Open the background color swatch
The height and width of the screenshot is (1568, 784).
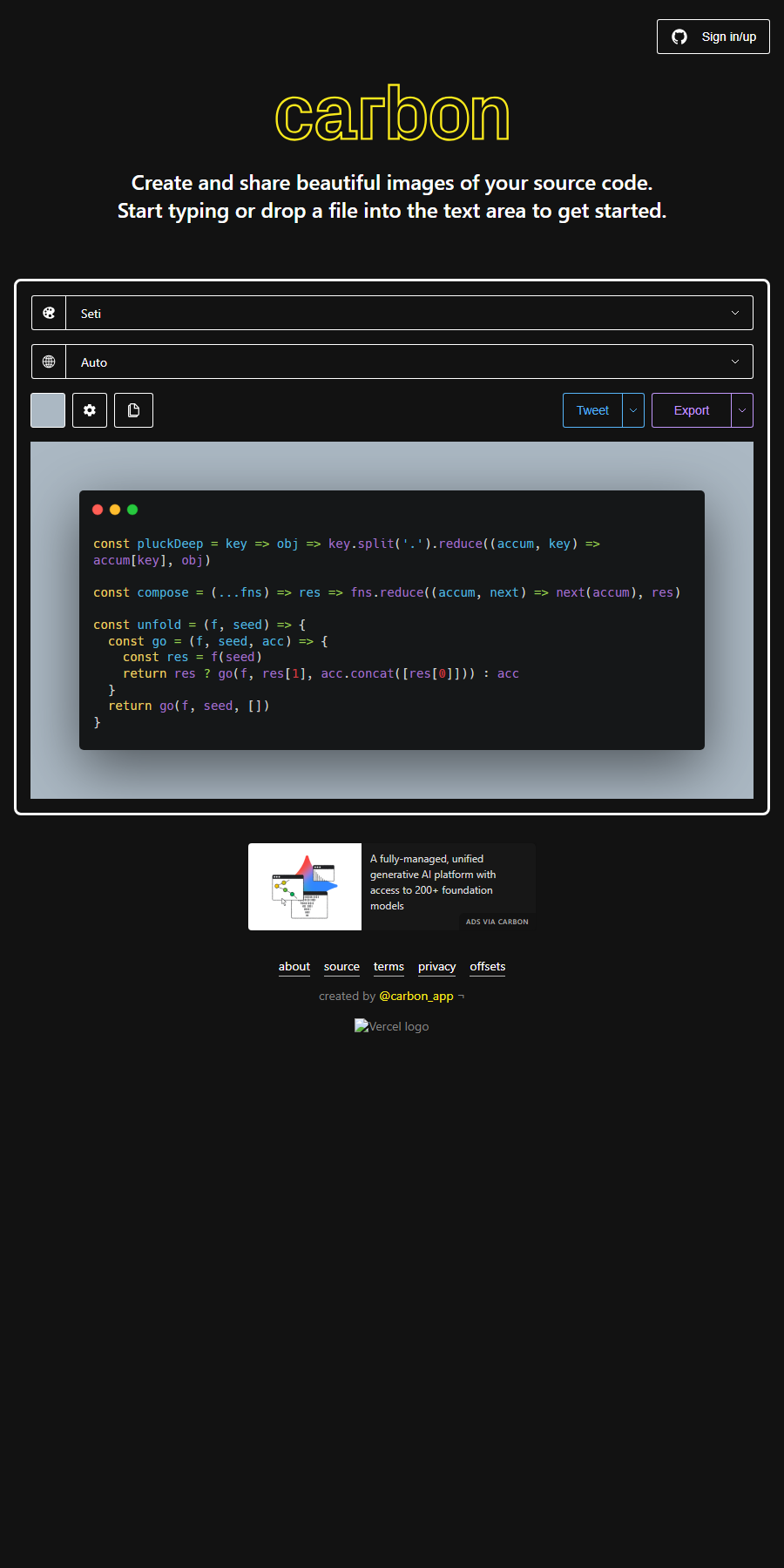pyautogui.click(x=48, y=410)
